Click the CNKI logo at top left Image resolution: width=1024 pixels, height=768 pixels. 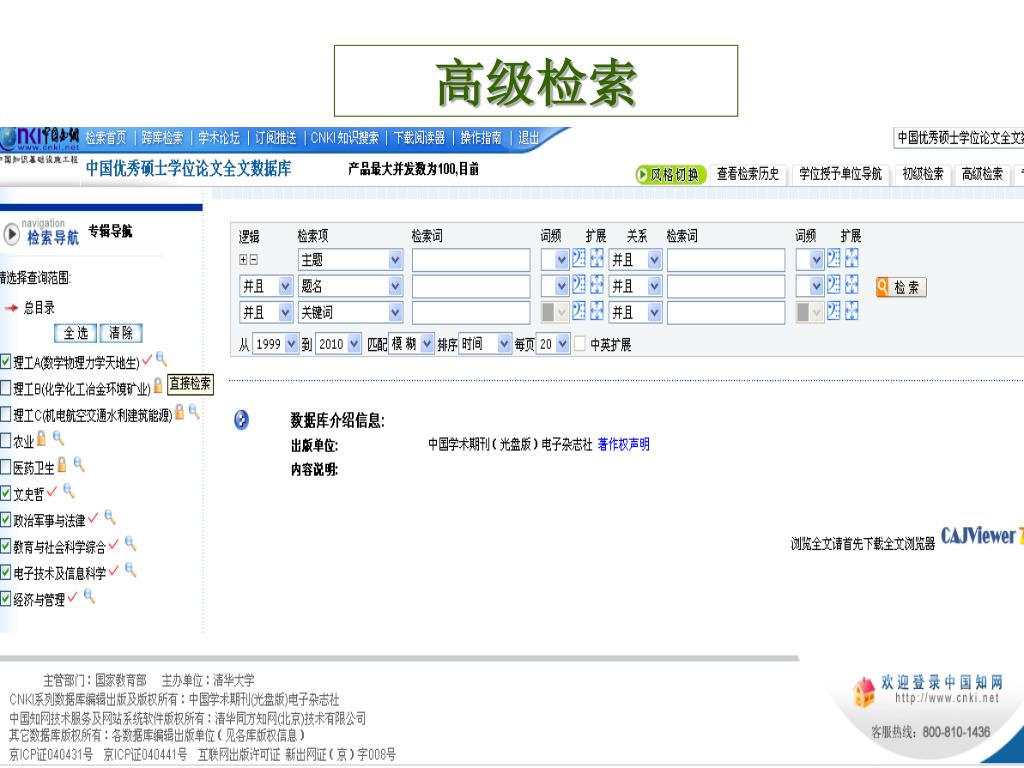(40, 139)
